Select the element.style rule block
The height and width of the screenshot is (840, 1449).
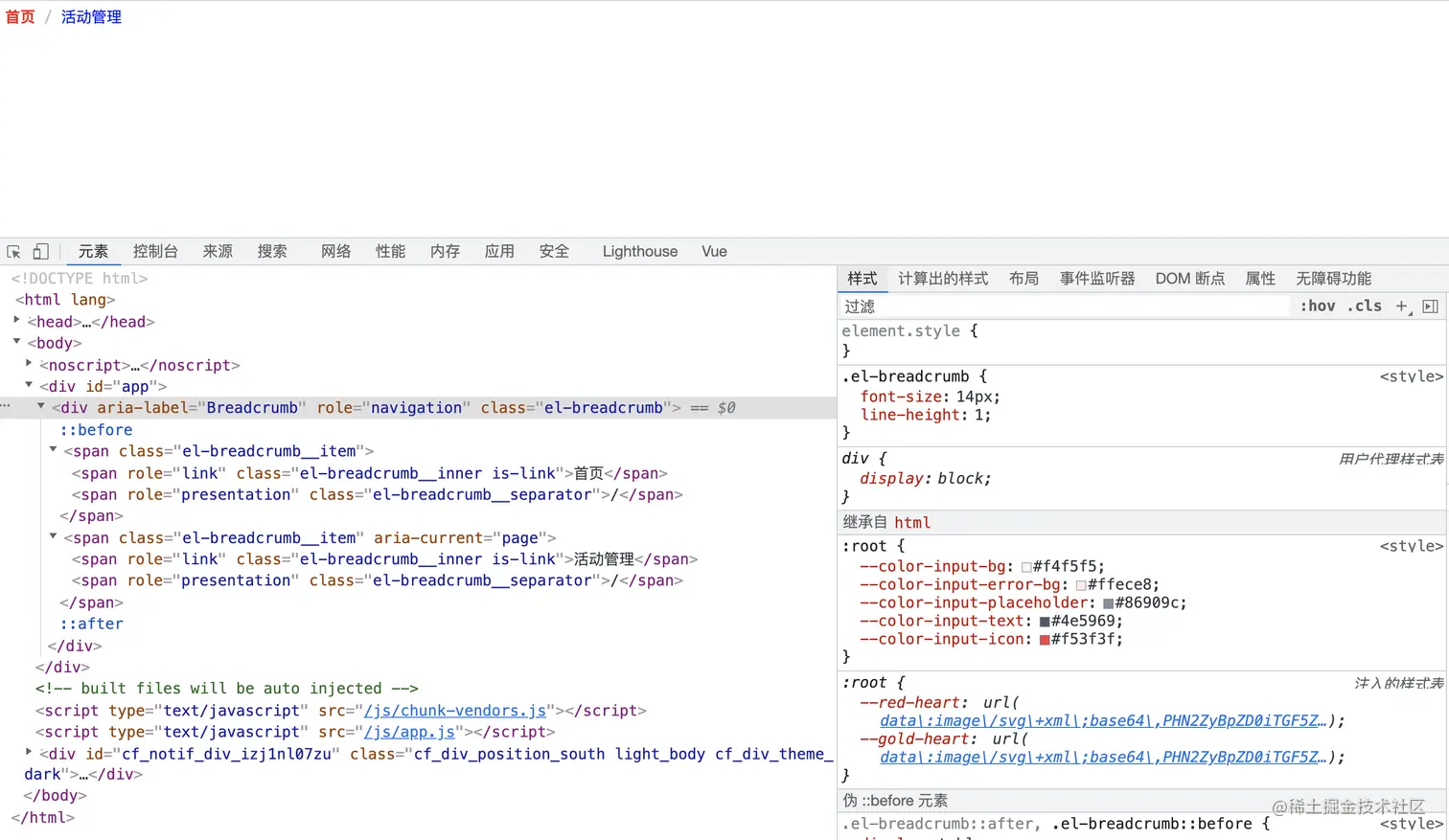(x=1142, y=341)
